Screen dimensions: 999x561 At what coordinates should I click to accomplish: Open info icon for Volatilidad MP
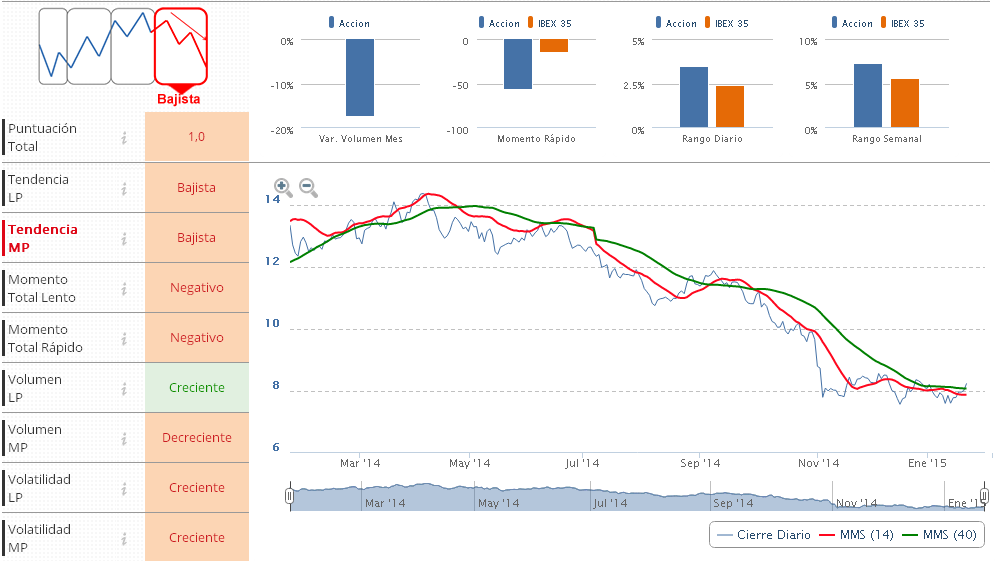point(124,538)
